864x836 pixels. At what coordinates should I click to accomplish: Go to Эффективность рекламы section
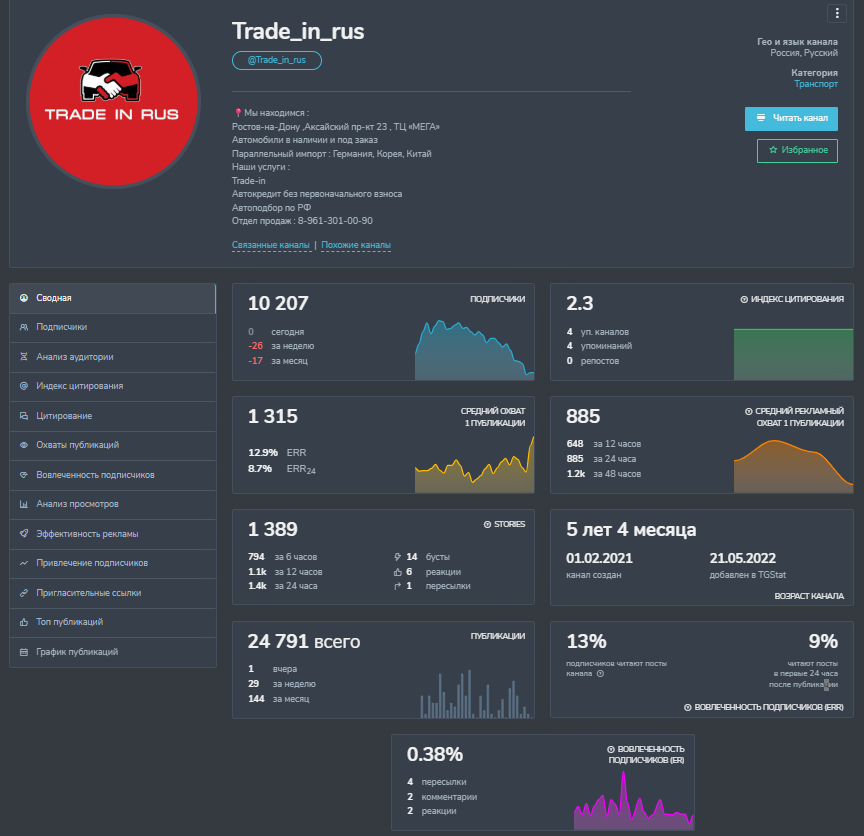(x=112, y=534)
